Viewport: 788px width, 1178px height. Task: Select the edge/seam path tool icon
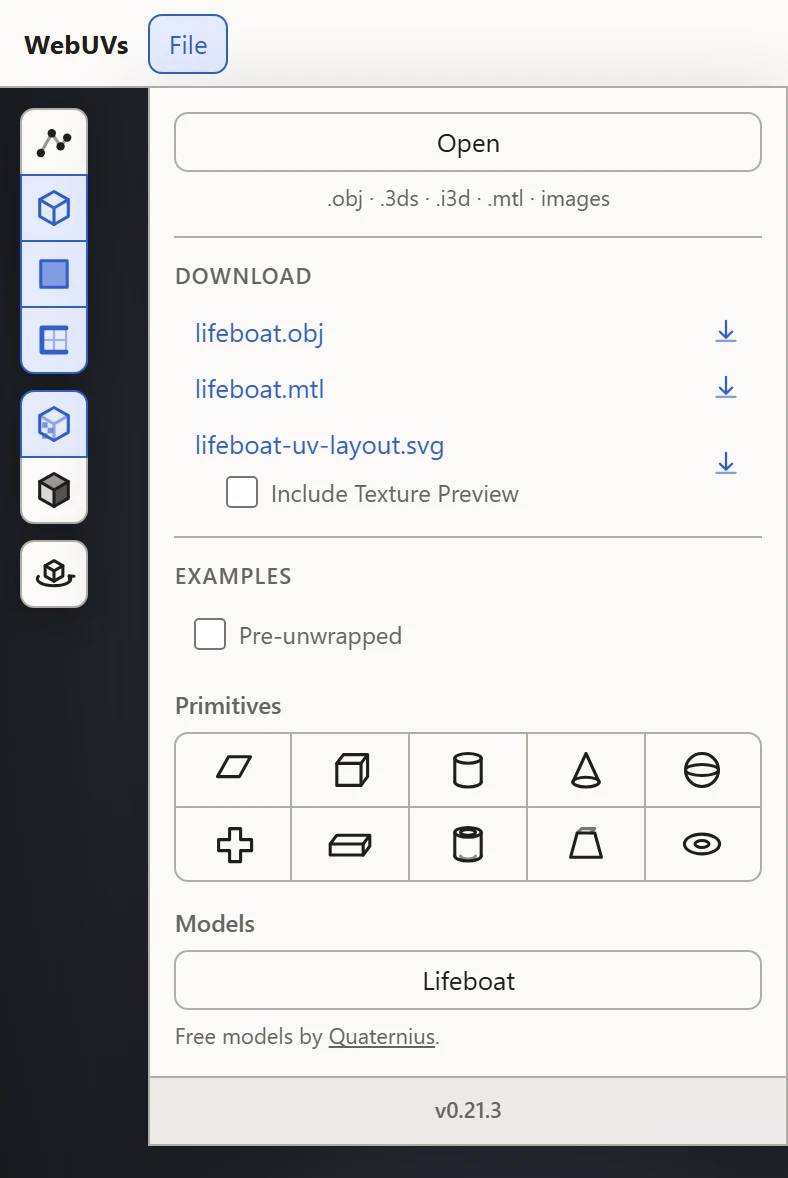pyautogui.click(x=54, y=142)
